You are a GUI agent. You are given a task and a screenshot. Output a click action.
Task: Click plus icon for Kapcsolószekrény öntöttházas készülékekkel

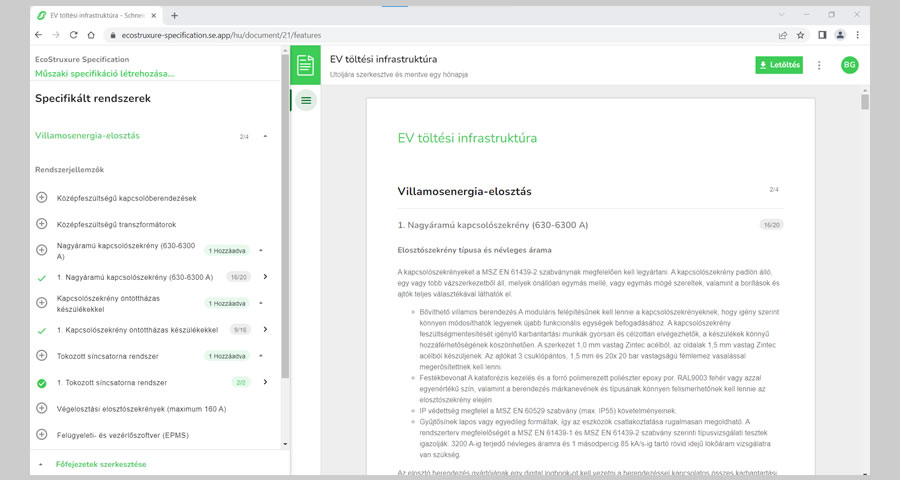click(41, 303)
